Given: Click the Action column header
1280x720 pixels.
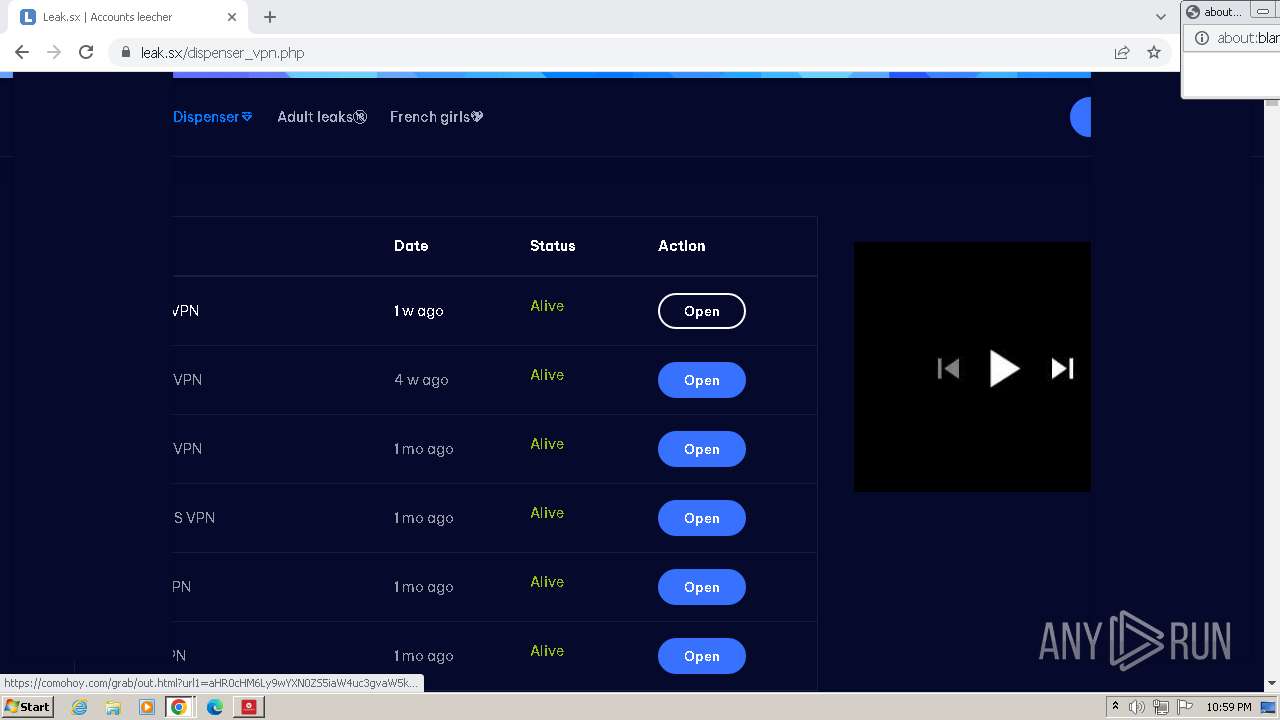Looking at the screenshot, I should click(x=682, y=246).
